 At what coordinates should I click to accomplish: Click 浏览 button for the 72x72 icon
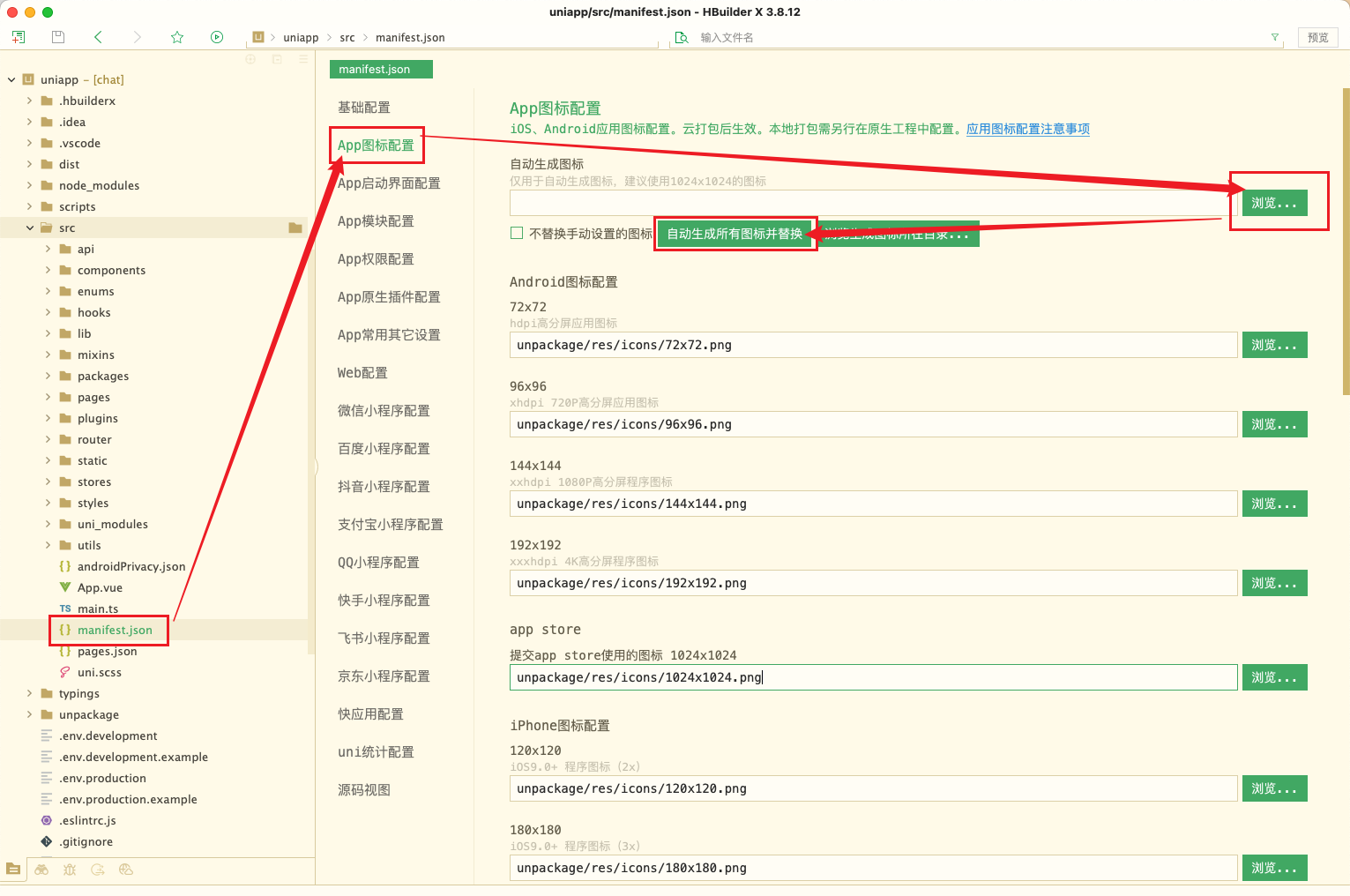tap(1274, 345)
